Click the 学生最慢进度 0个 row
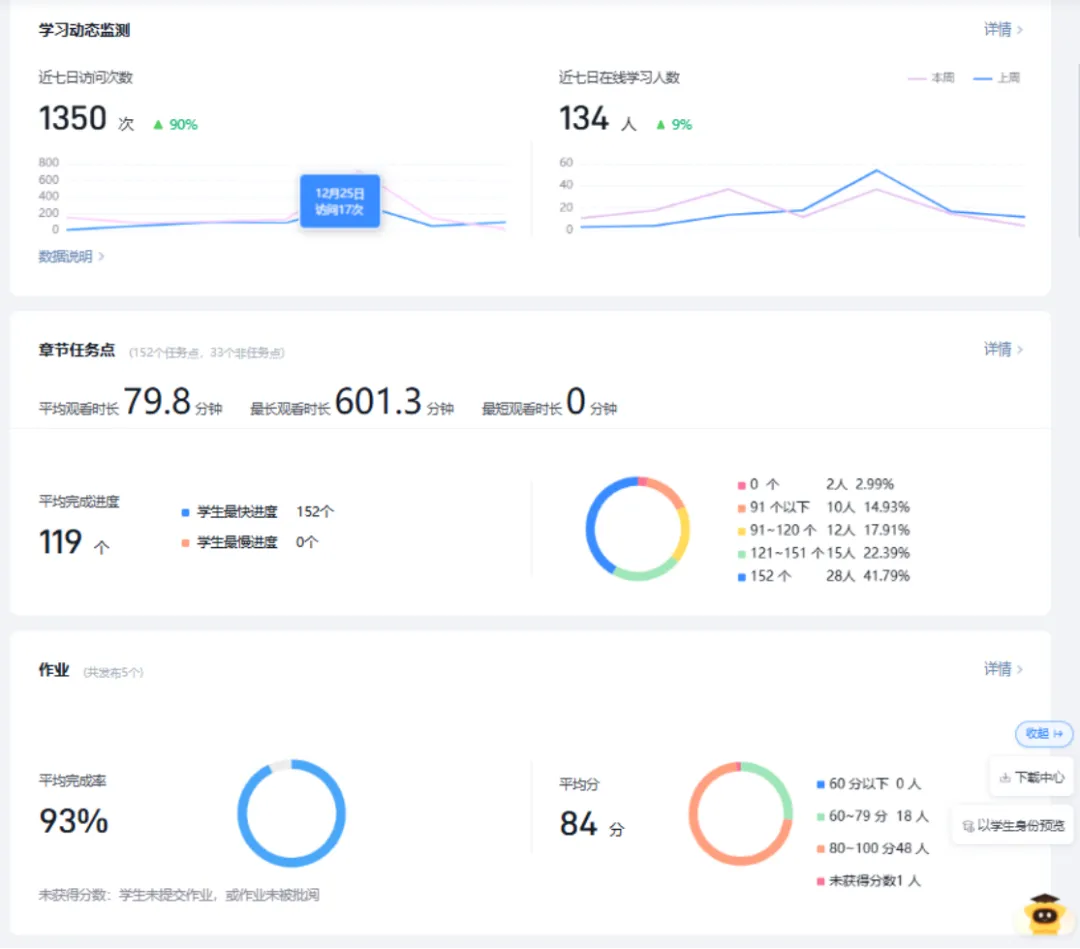This screenshot has height=949, width=1080. (249, 543)
